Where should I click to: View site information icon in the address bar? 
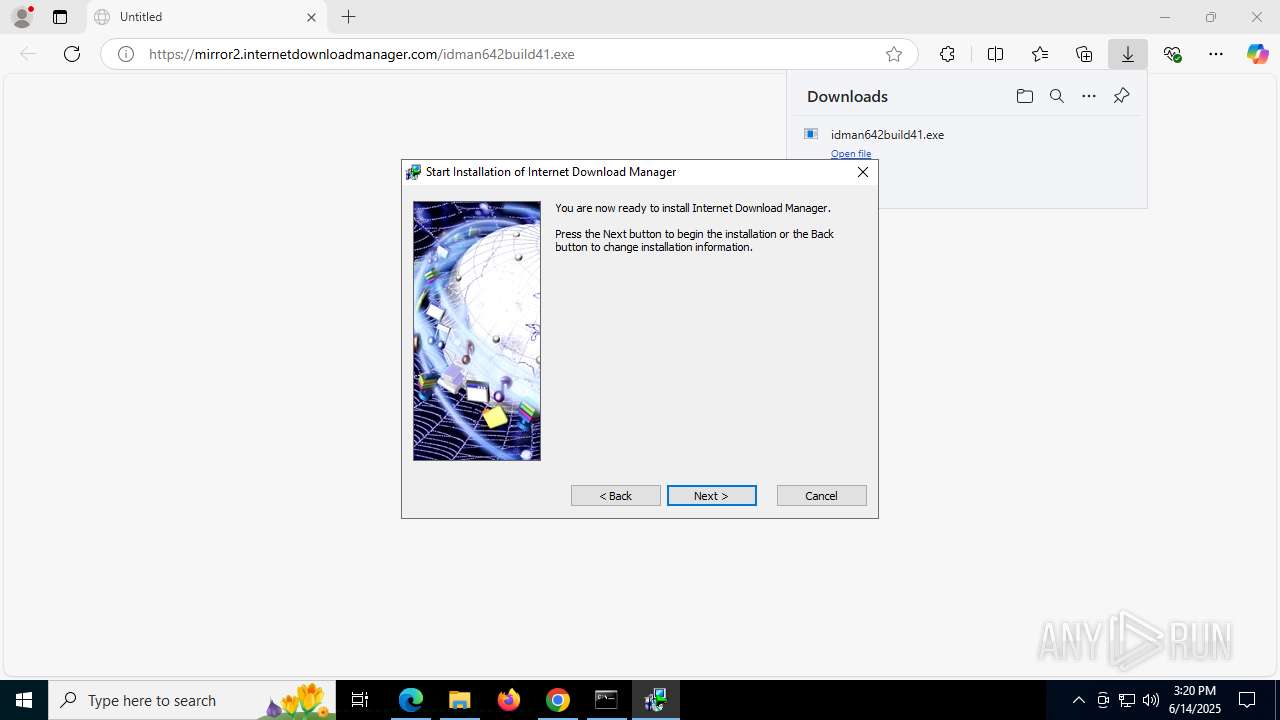coord(126,54)
